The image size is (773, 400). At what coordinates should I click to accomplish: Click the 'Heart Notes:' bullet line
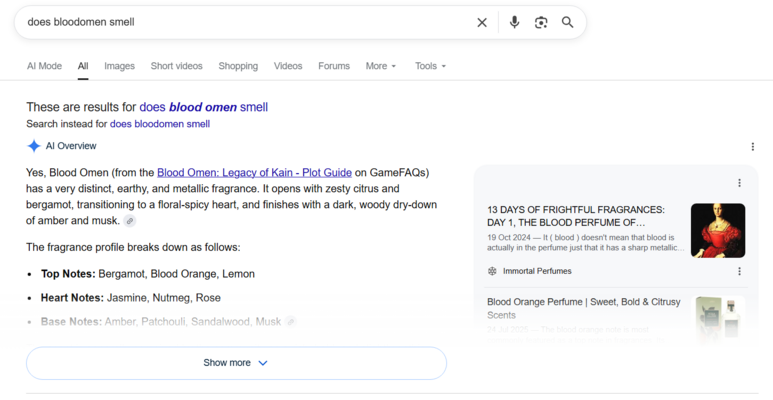coord(131,298)
